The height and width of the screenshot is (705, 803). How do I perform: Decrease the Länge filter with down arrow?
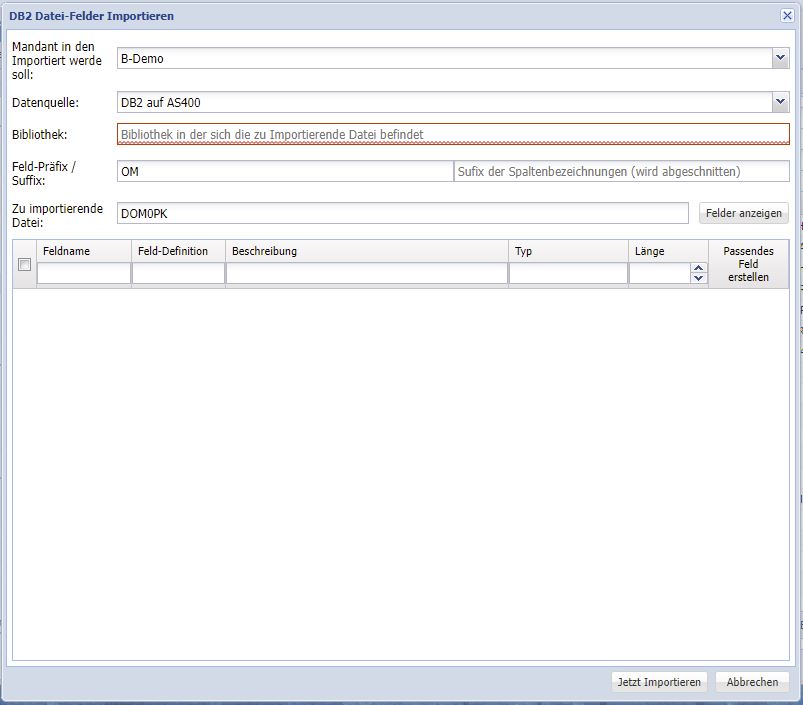(x=698, y=279)
